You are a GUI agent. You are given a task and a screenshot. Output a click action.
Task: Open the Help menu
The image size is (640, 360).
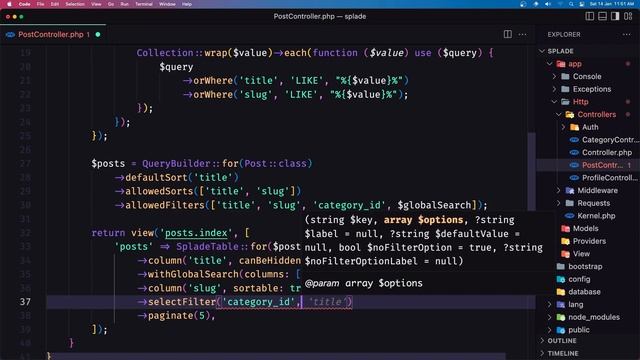(187, 4)
